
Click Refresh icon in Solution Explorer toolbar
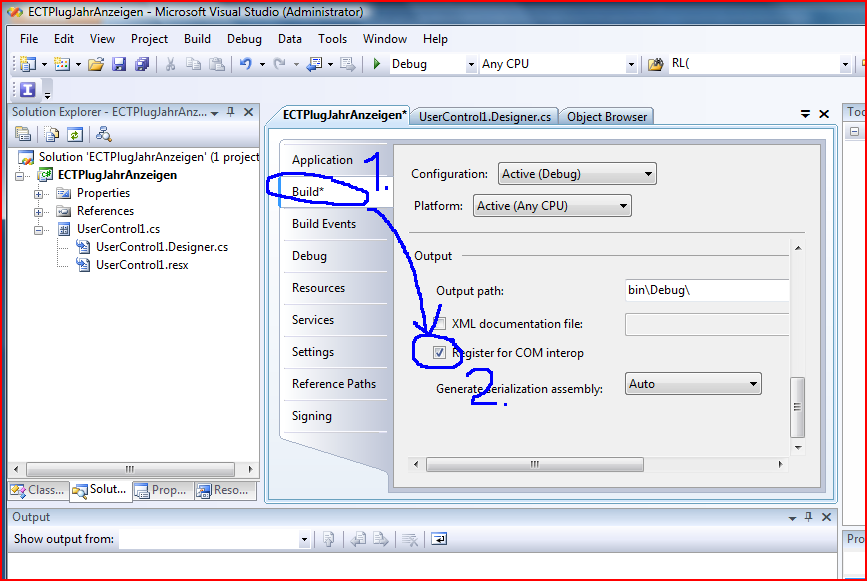[x=75, y=134]
